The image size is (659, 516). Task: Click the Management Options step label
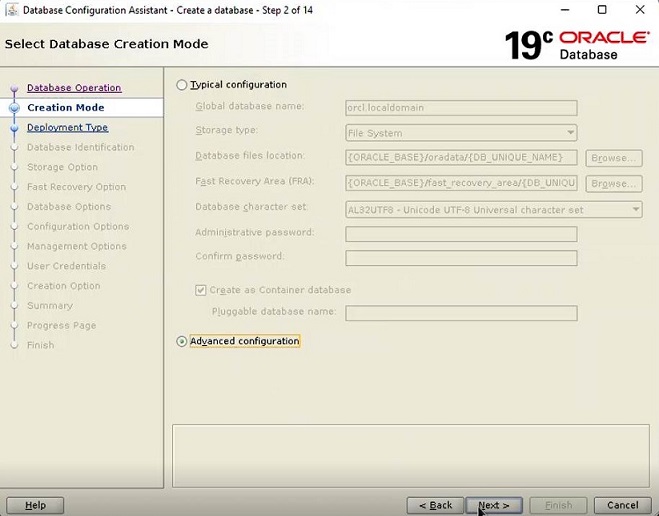(76, 246)
